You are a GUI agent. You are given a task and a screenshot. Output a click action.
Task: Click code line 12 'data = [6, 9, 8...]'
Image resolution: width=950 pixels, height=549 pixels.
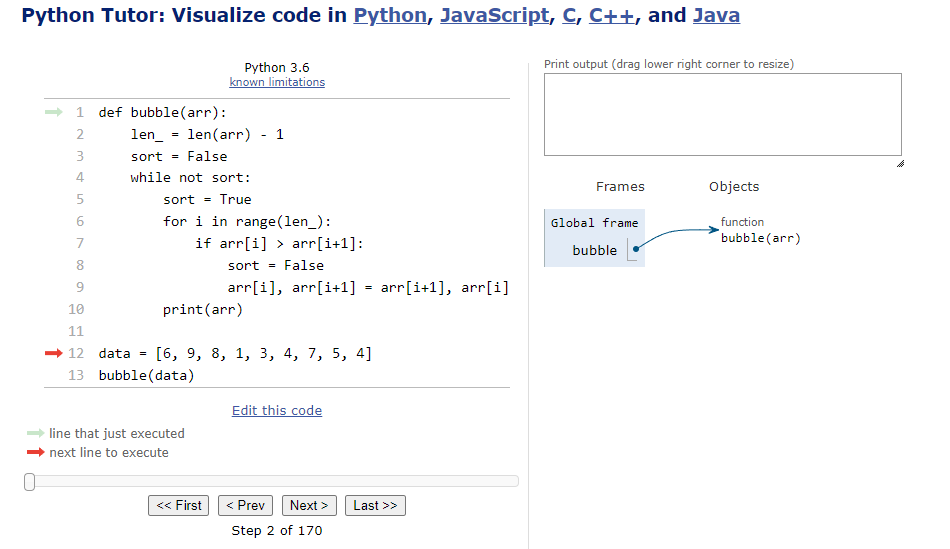[x=236, y=353]
